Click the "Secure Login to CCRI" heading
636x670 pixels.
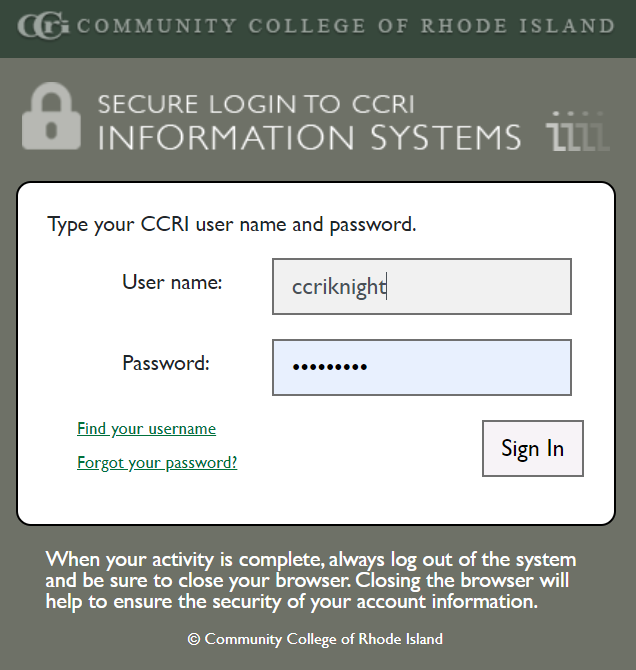click(256, 104)
